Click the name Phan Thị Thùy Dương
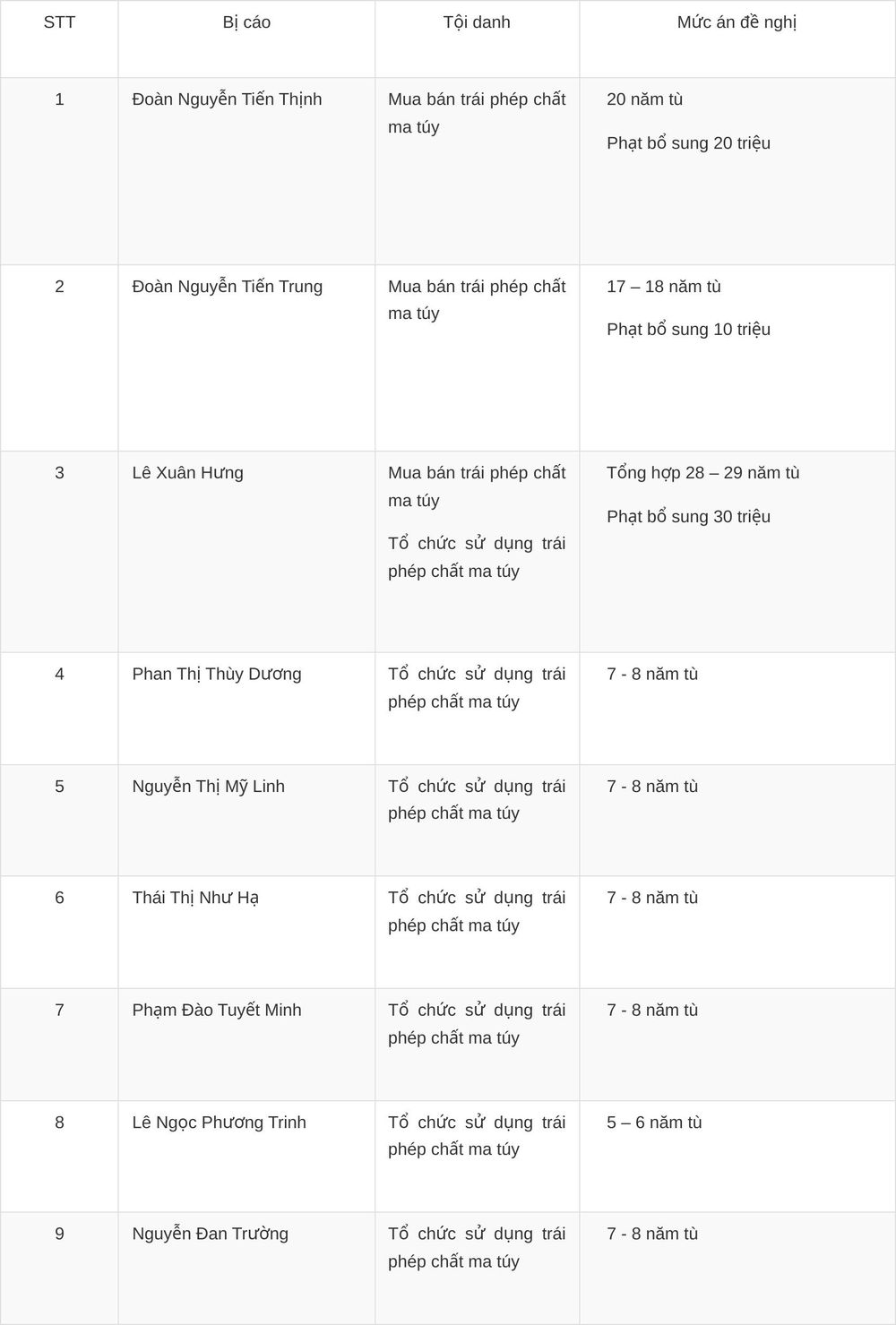Screen dimensions: 896x1325 [217, 674]
